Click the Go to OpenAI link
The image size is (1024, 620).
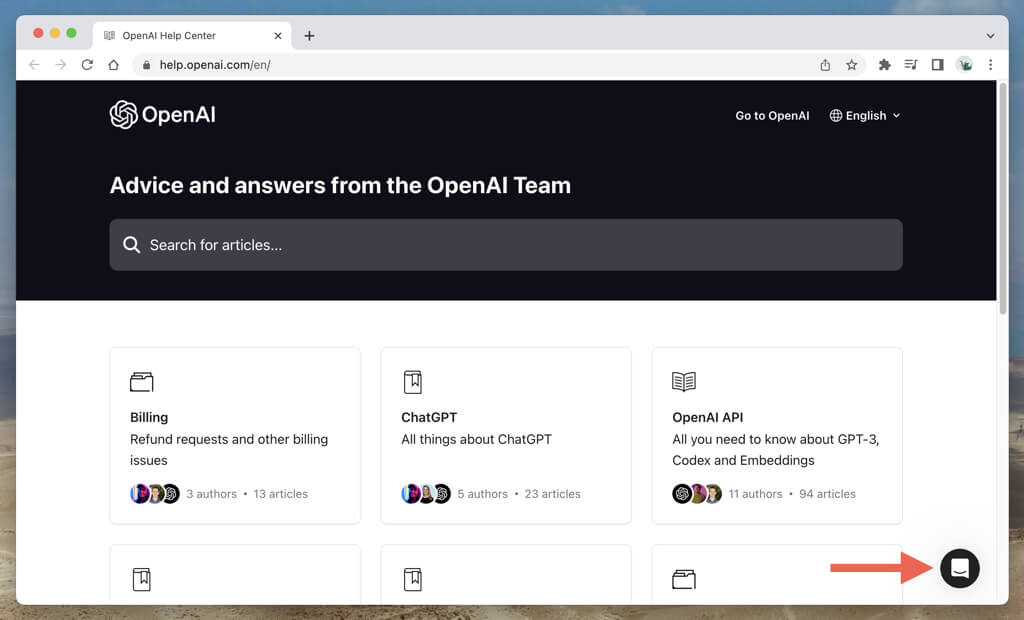click(772, 116)
